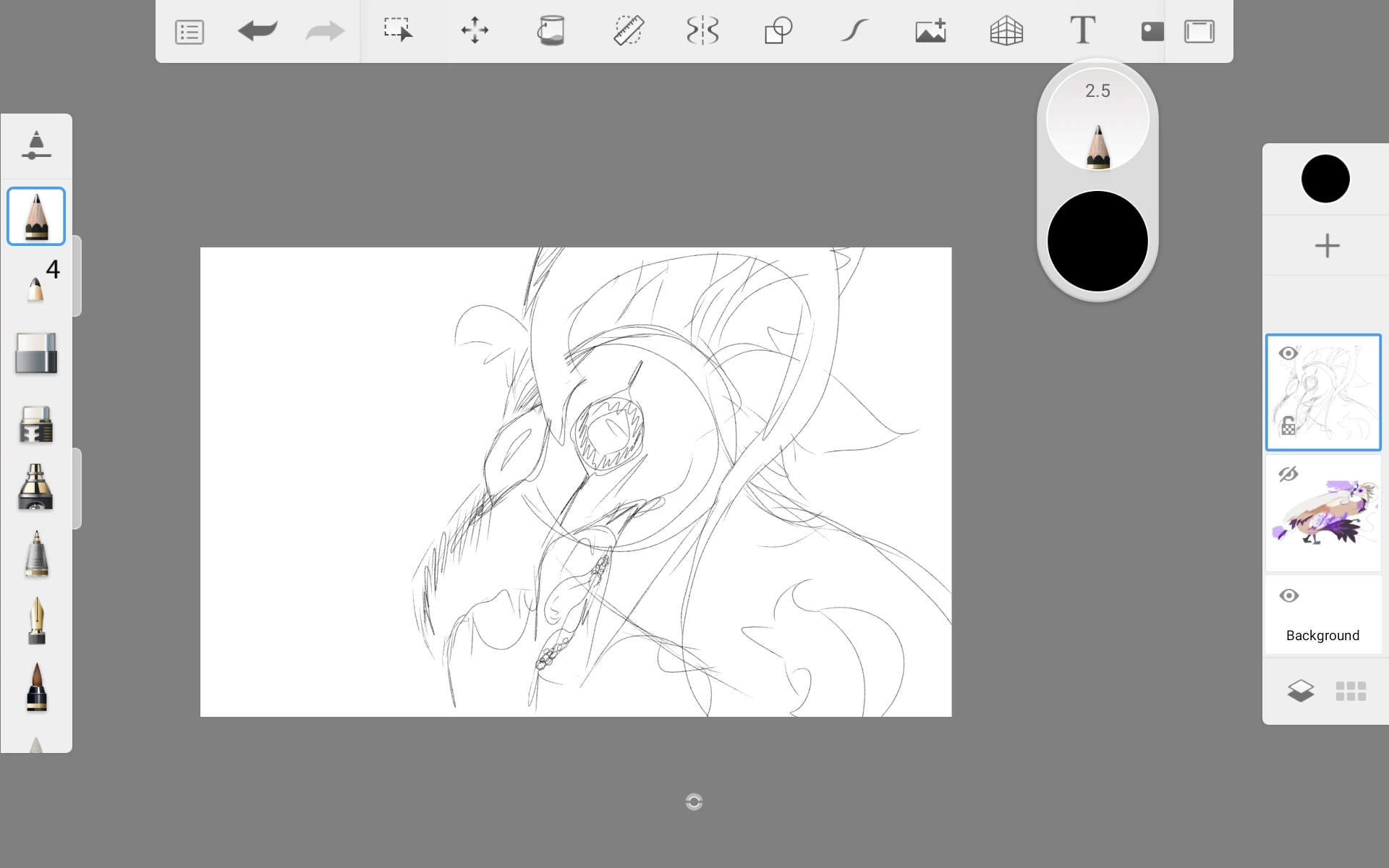
Task: Open the perspective grid material tool
Action: (x=1006, y=31)
